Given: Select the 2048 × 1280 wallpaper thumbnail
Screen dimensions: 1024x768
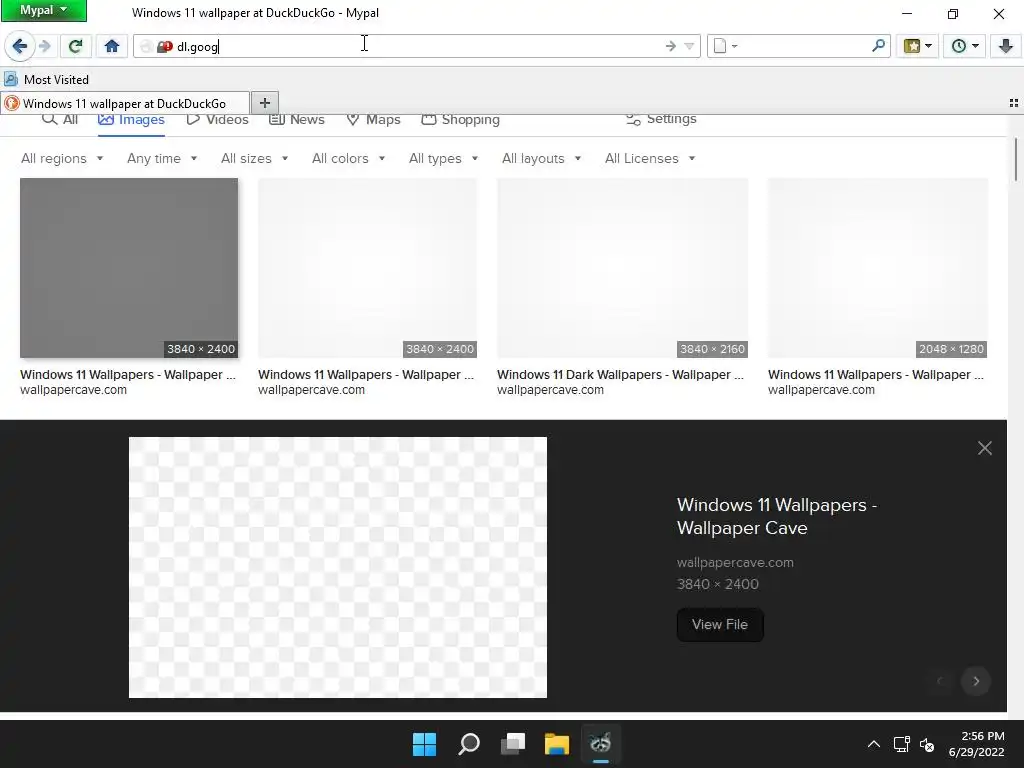Looking at the screenshot, I should [x=878, y=268].
